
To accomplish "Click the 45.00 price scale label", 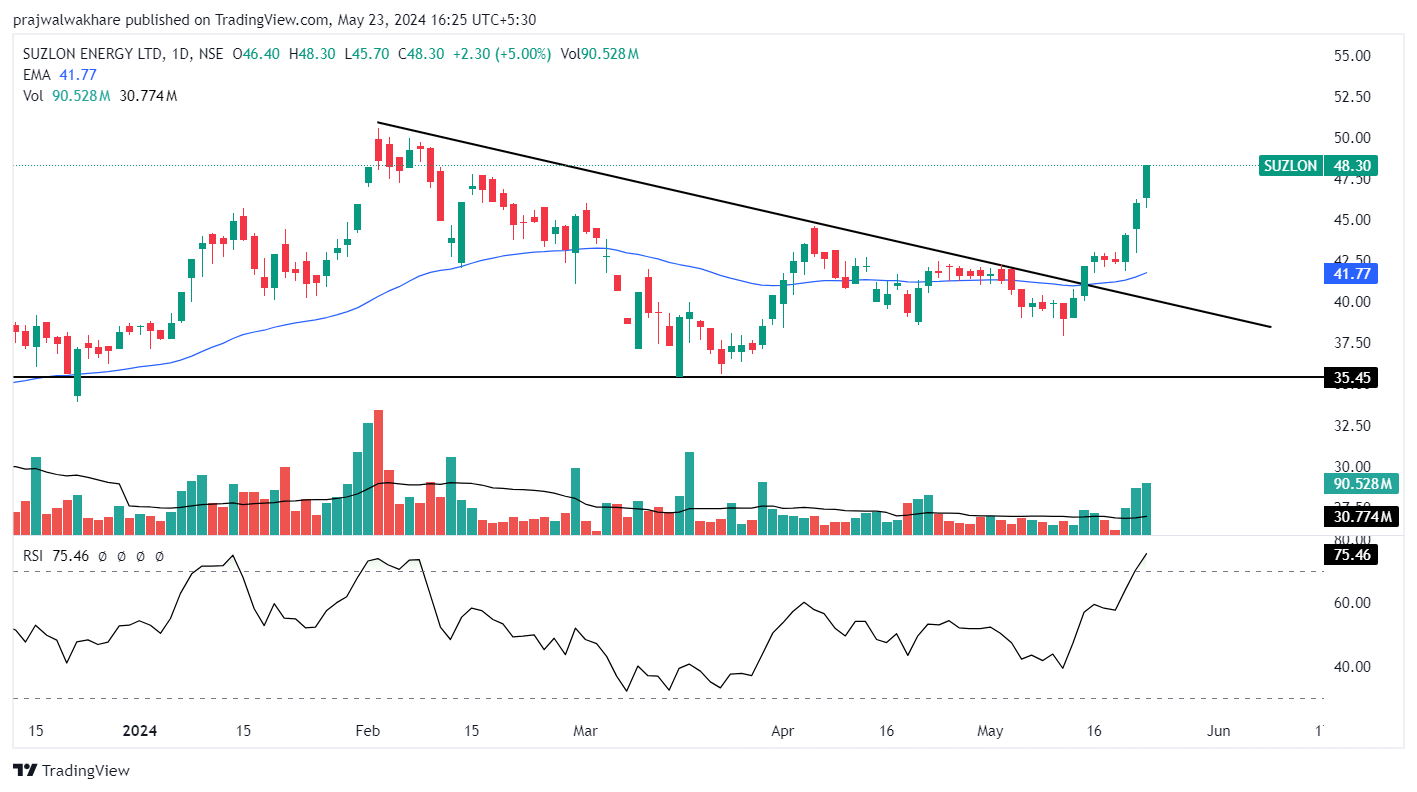I will click(x=1350, y=220).
